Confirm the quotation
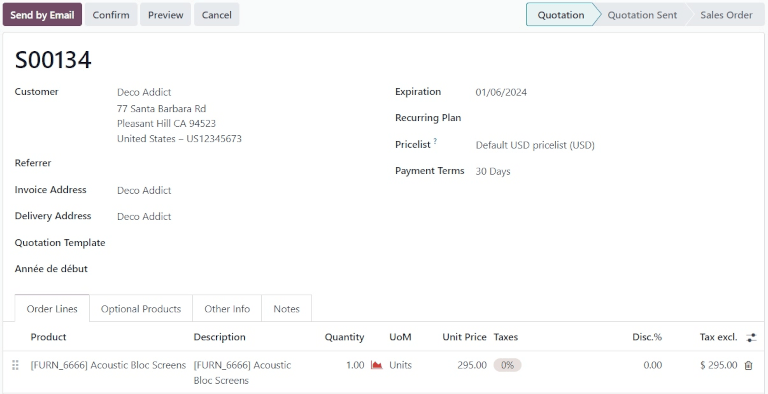The height and width of the screenshot is (394, 768). (111, 15)
